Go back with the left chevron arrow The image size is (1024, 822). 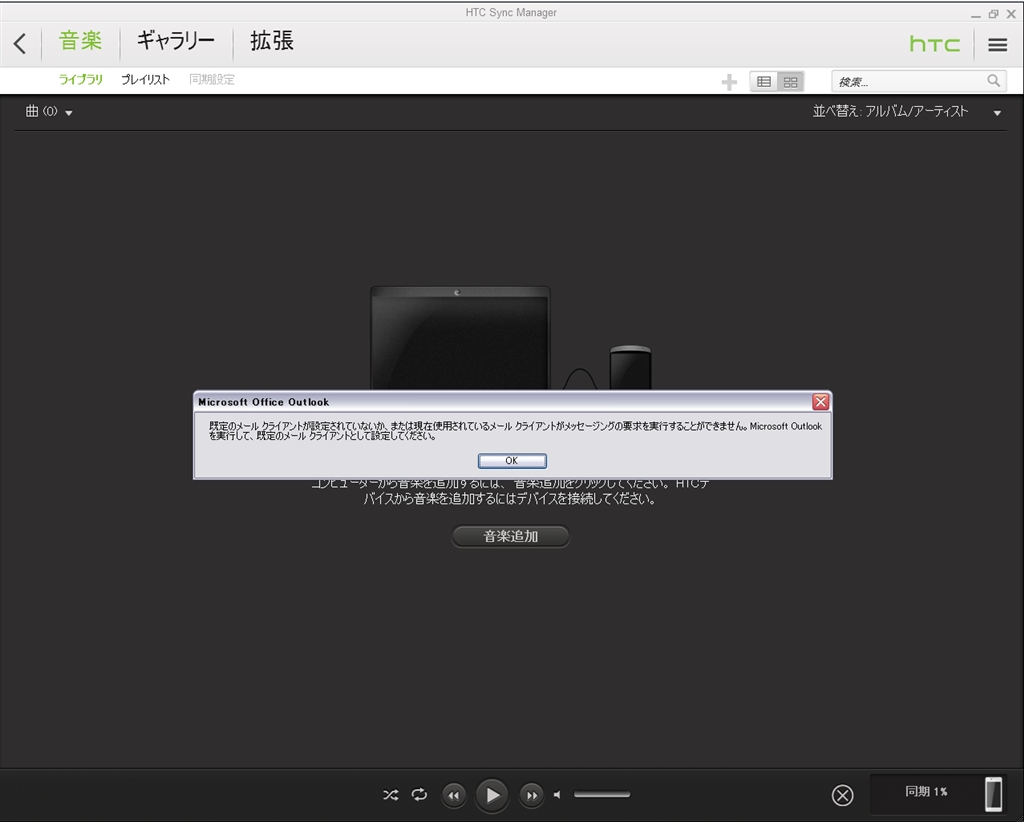click(x=20, y=44)
